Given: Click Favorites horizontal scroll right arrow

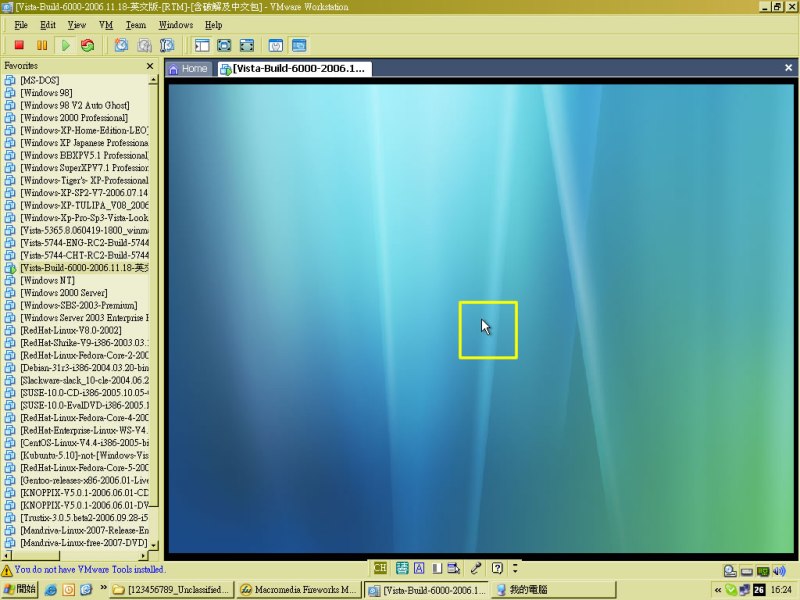Looking at the screenshot, I should (143, 555).
